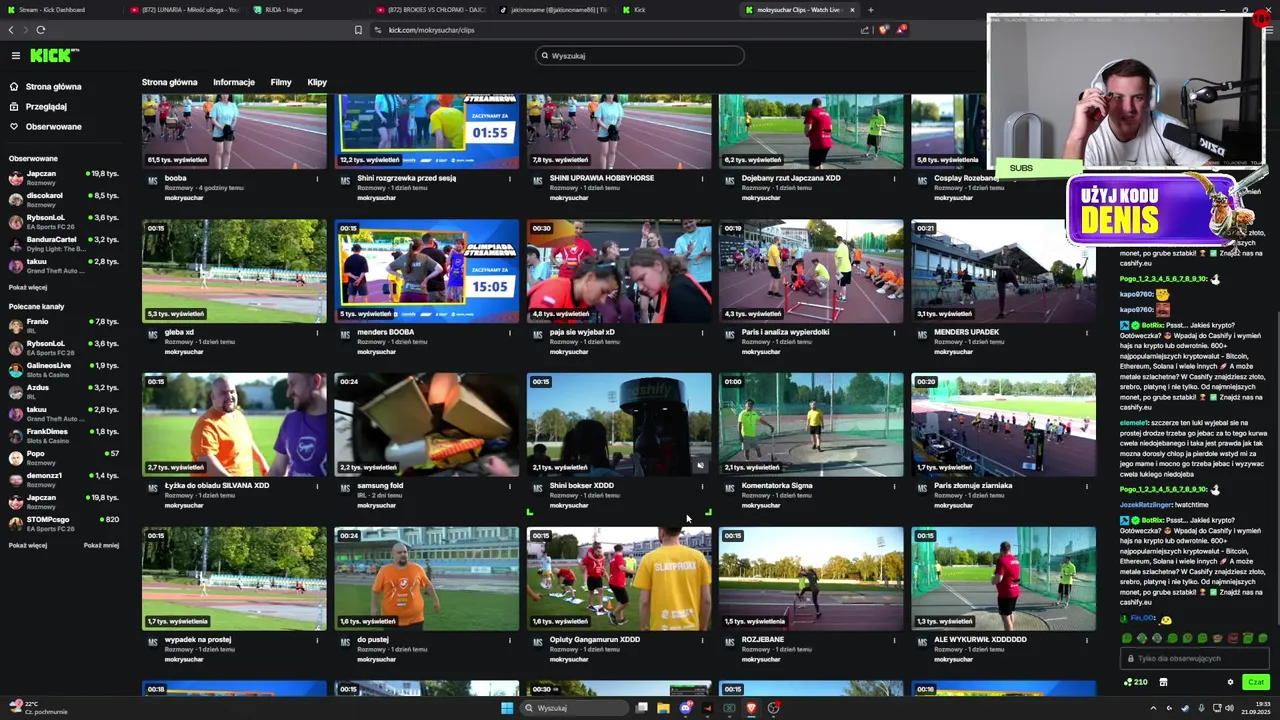Select the Strona główna channel tab
This screenshot has width=1280, height=720.
169,82
